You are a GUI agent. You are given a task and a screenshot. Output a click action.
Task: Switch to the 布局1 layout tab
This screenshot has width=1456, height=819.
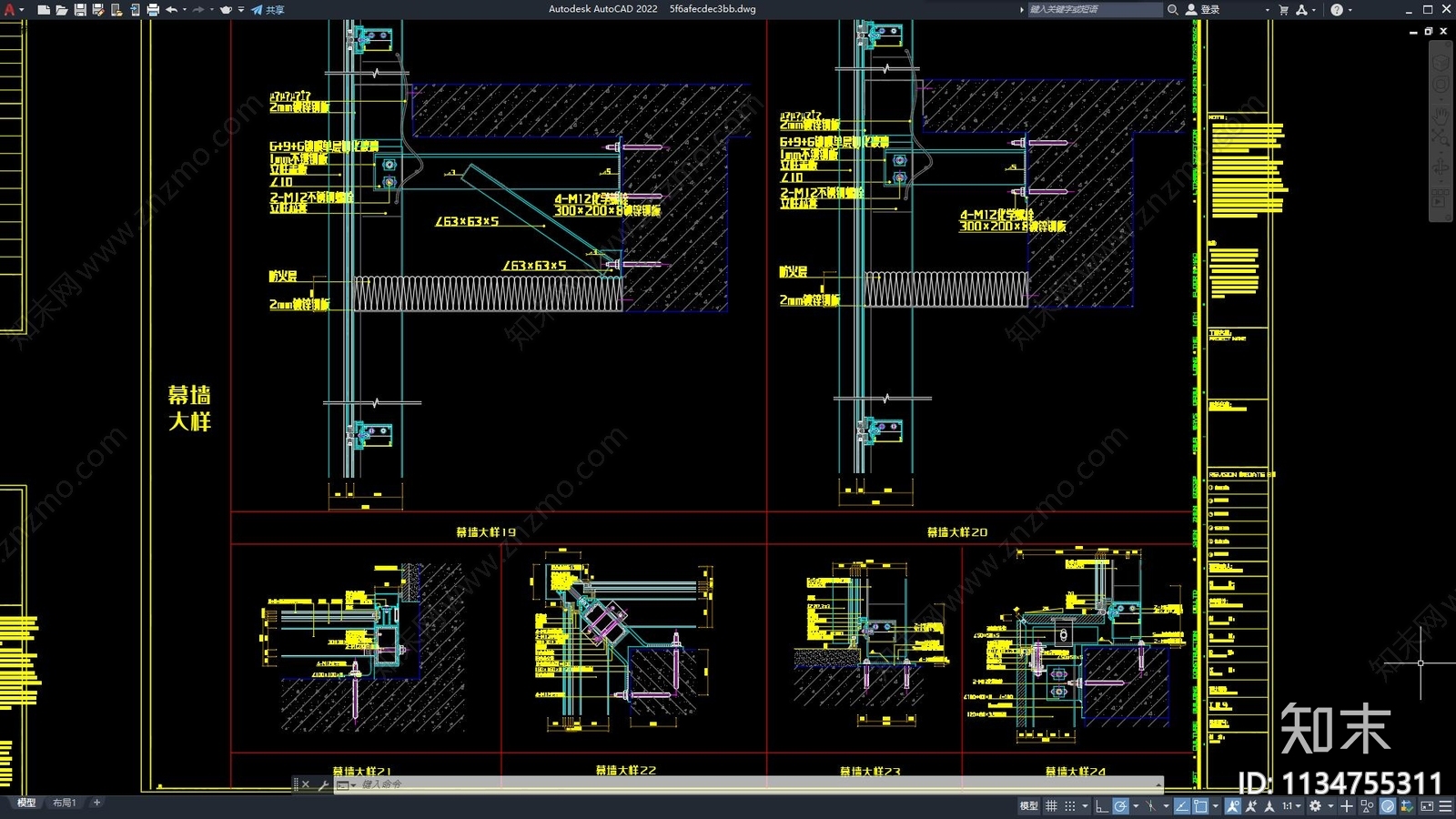coord(65,803)
